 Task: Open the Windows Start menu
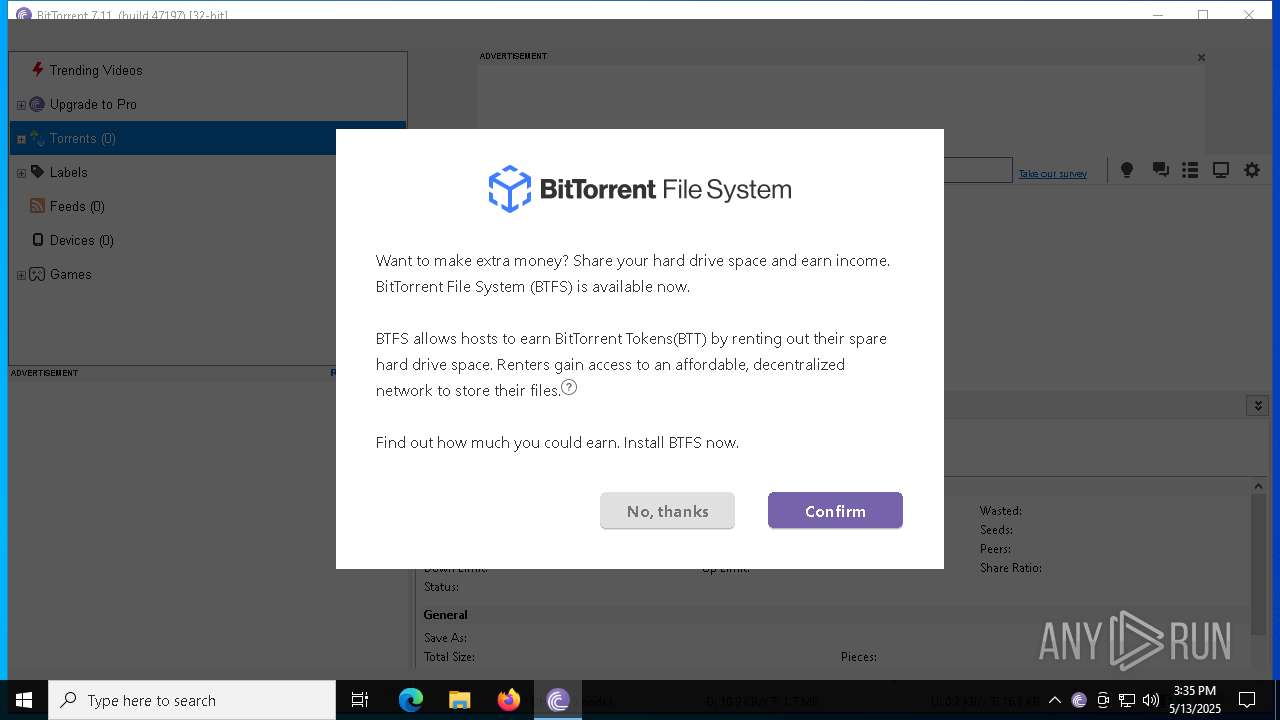coord(24,700)
